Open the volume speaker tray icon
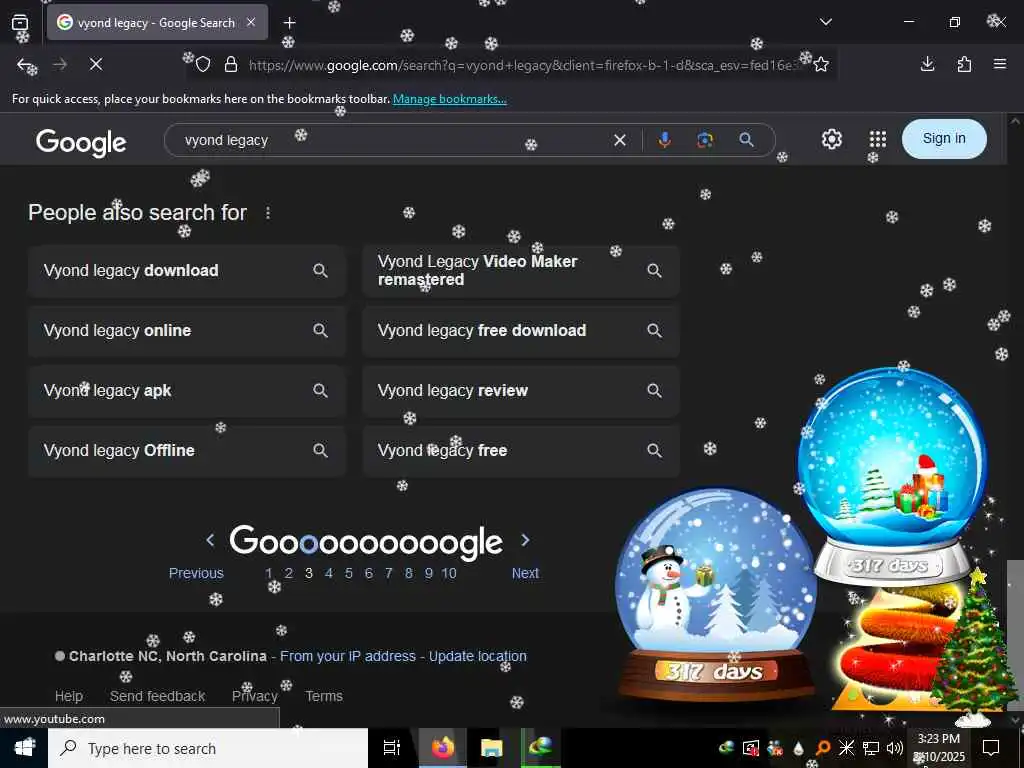Image resolution: width=1024 pixels, height=768 pixels. point(895,748)
